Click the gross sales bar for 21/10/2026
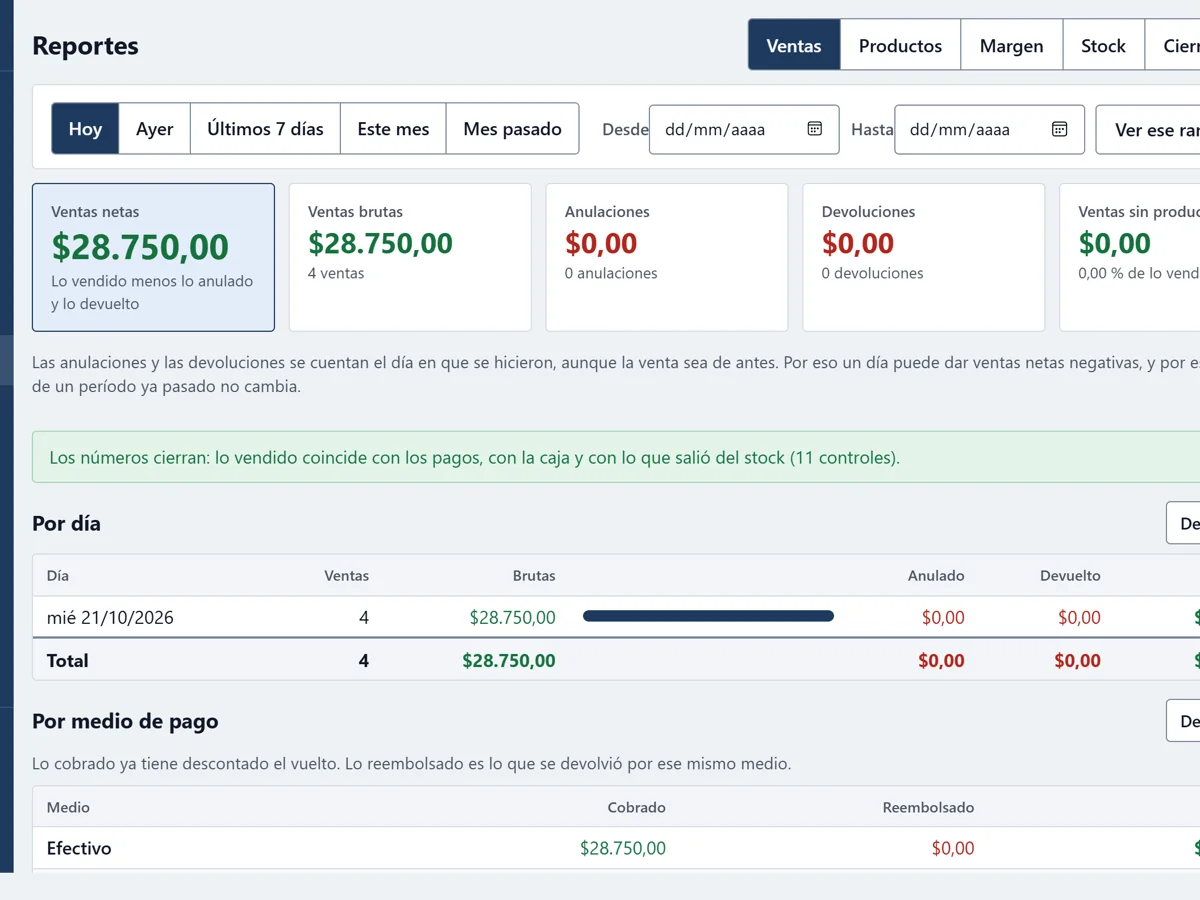 coord(708,617)
